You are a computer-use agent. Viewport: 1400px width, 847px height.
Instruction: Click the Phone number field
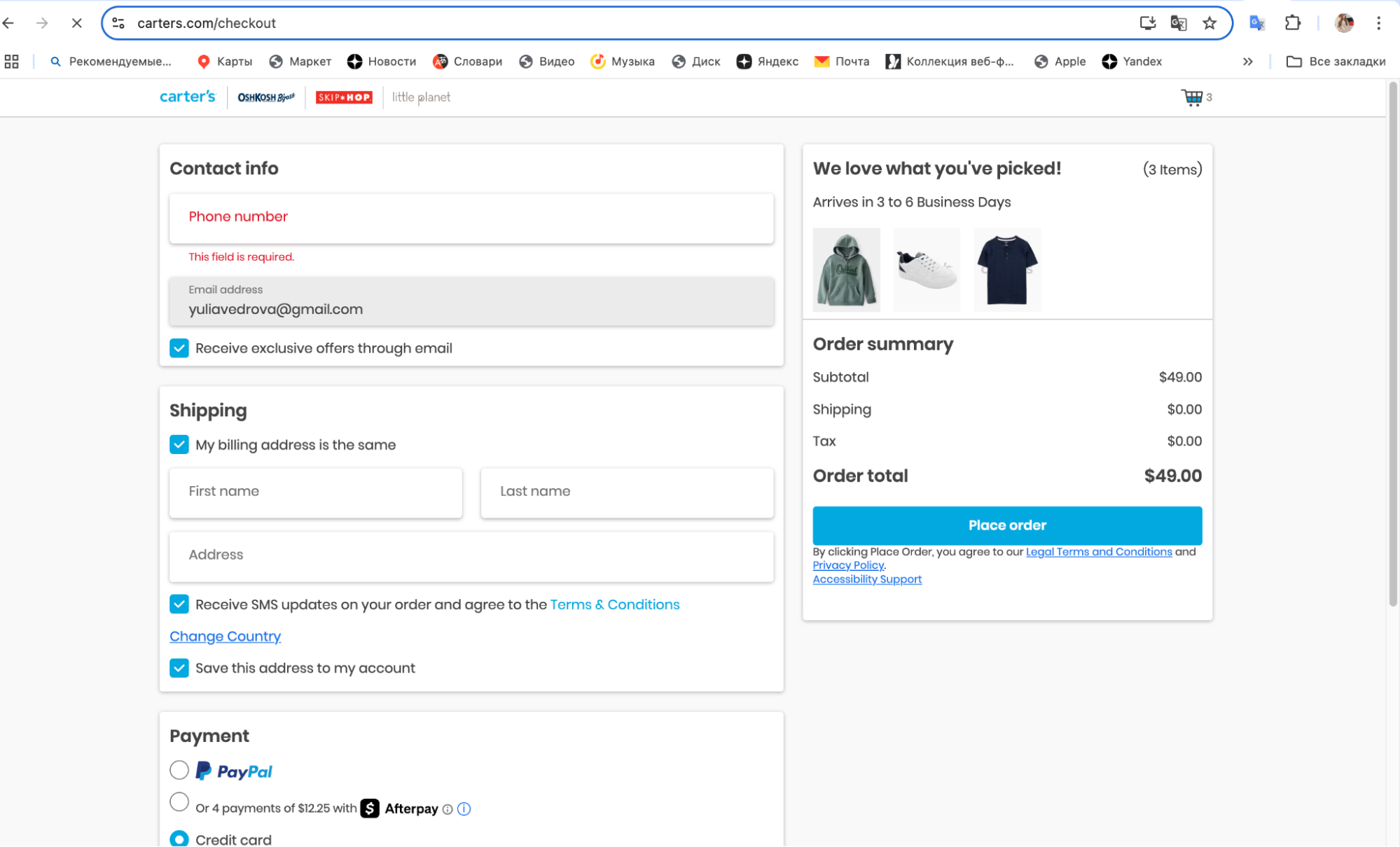(x=471, y=218)
